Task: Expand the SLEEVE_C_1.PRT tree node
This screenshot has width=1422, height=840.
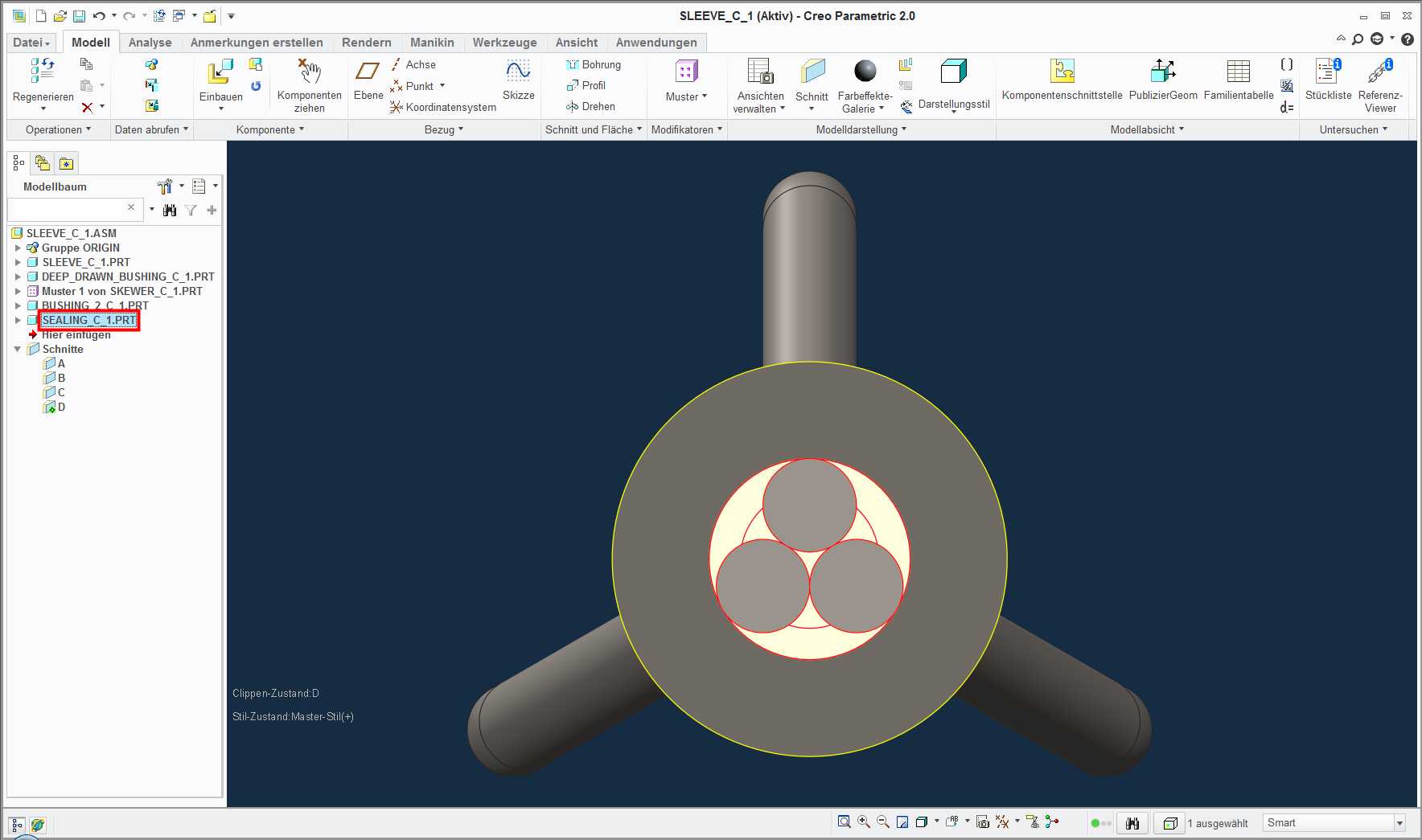Action: [18, 262]
